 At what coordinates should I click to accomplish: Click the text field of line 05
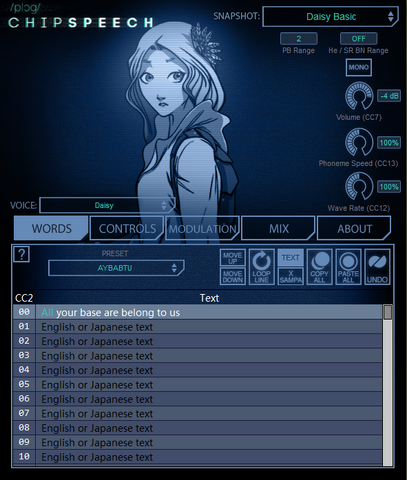209,385
